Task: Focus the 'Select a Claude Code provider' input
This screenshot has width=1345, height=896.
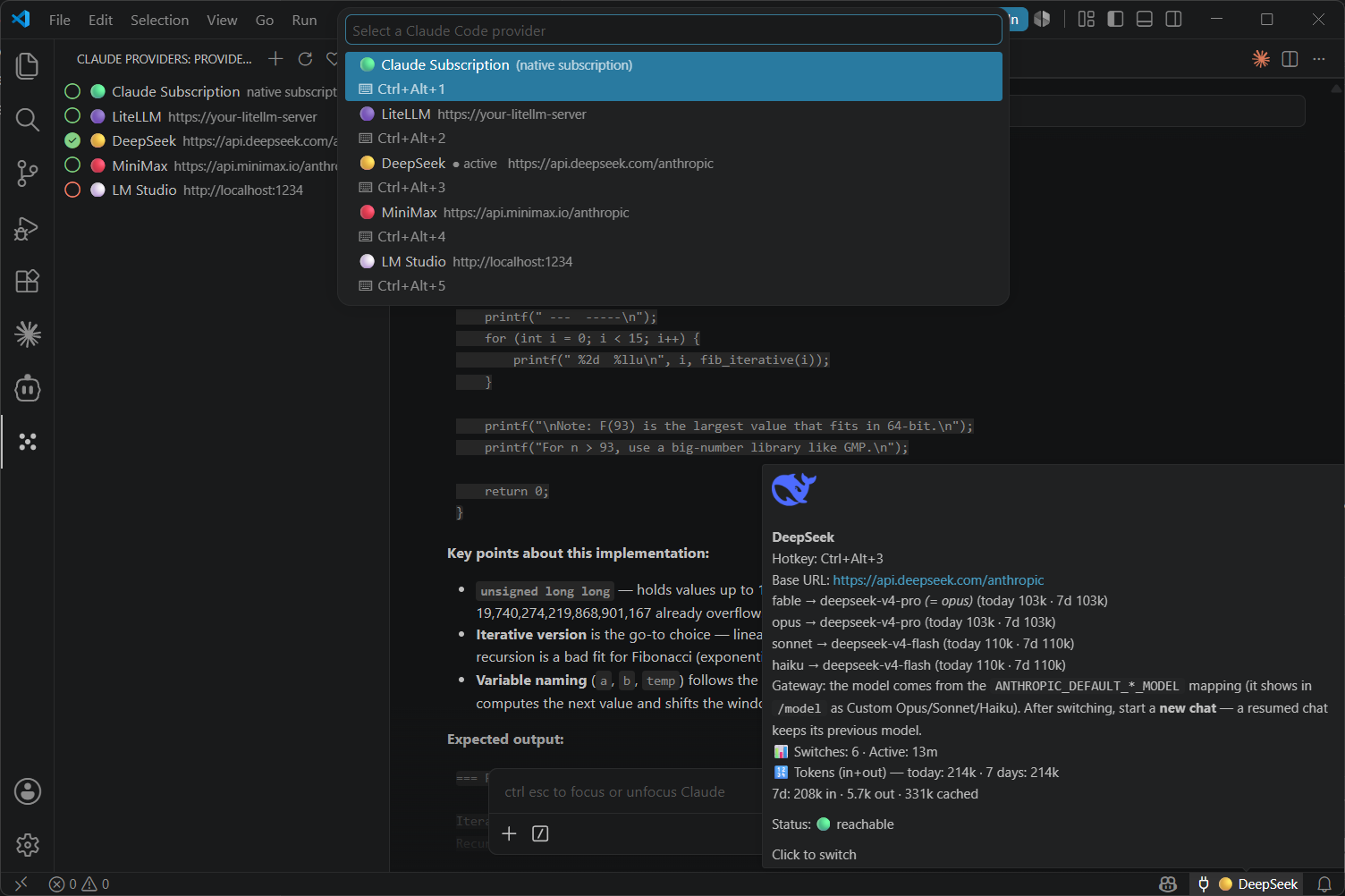Action: [x=673, y=30]
